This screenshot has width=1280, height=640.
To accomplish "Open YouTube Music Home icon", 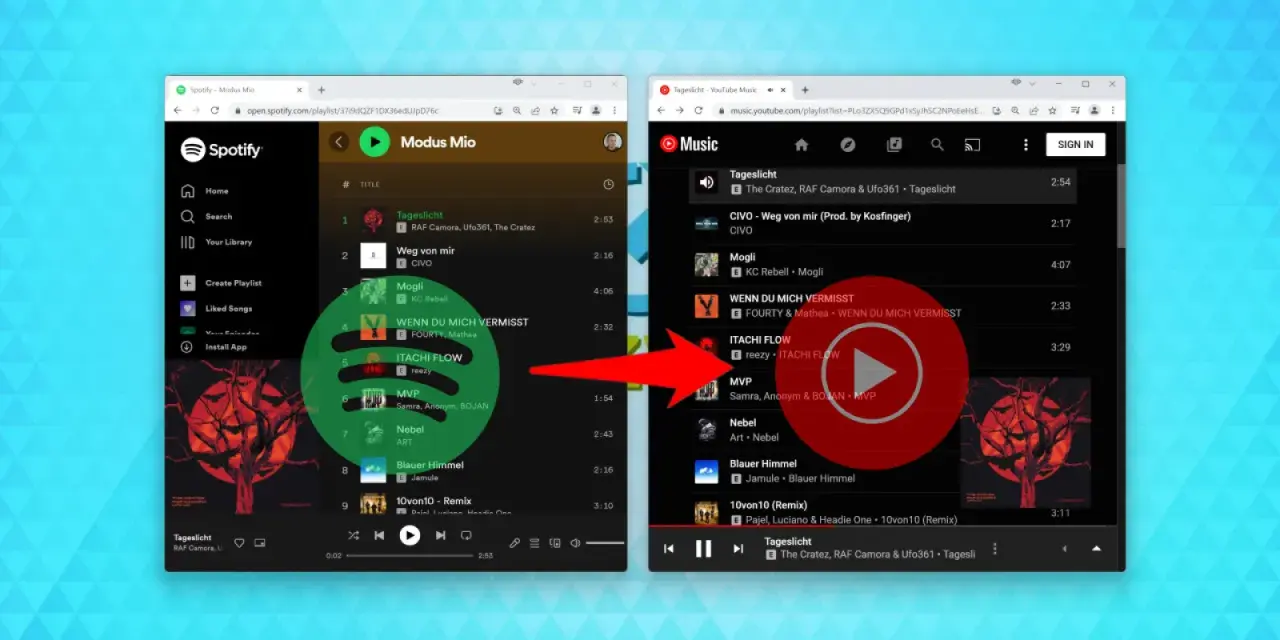I will pos(801,144).
